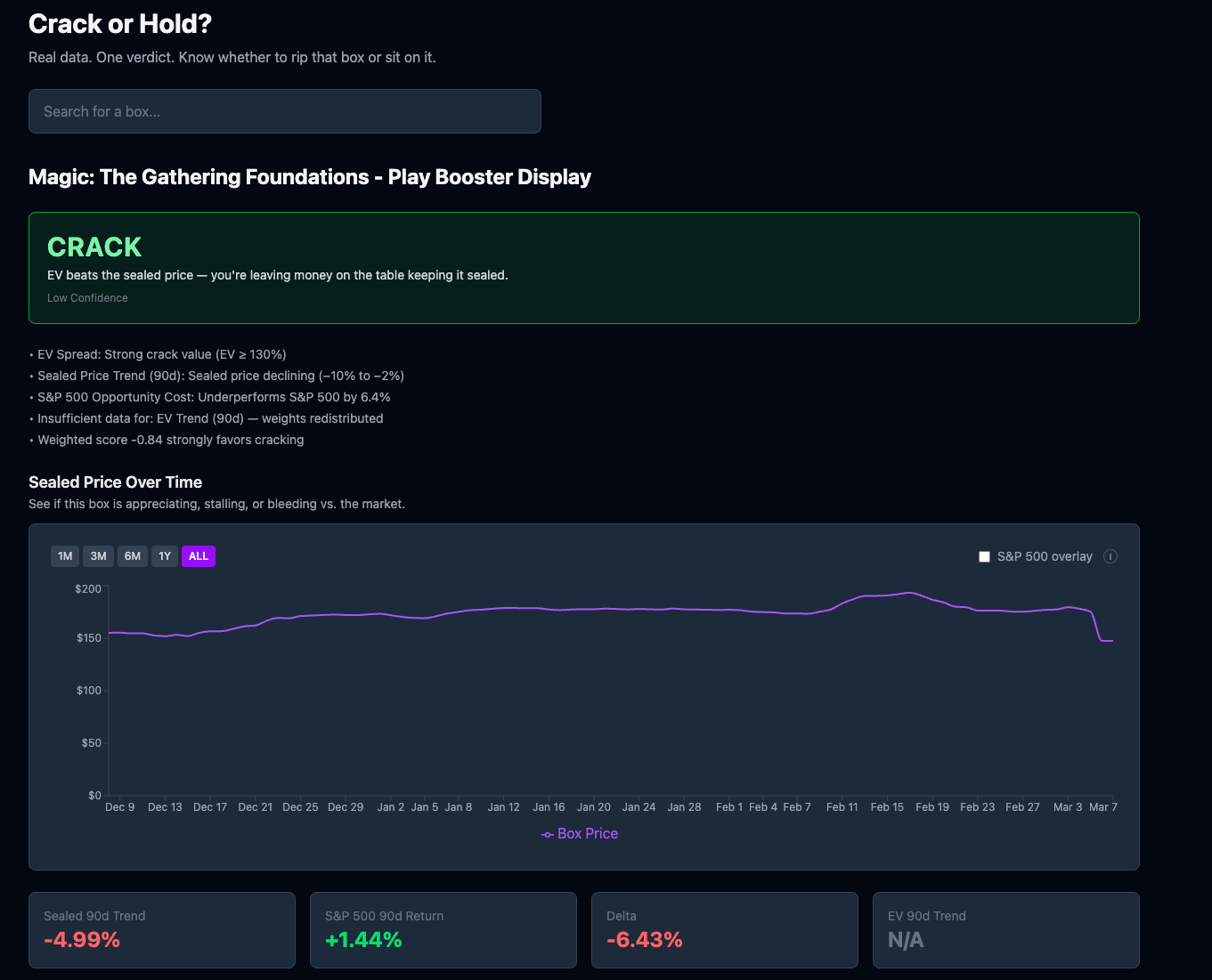
Task: Click the 'Low Confidence' label
Action: pos(87,297)
